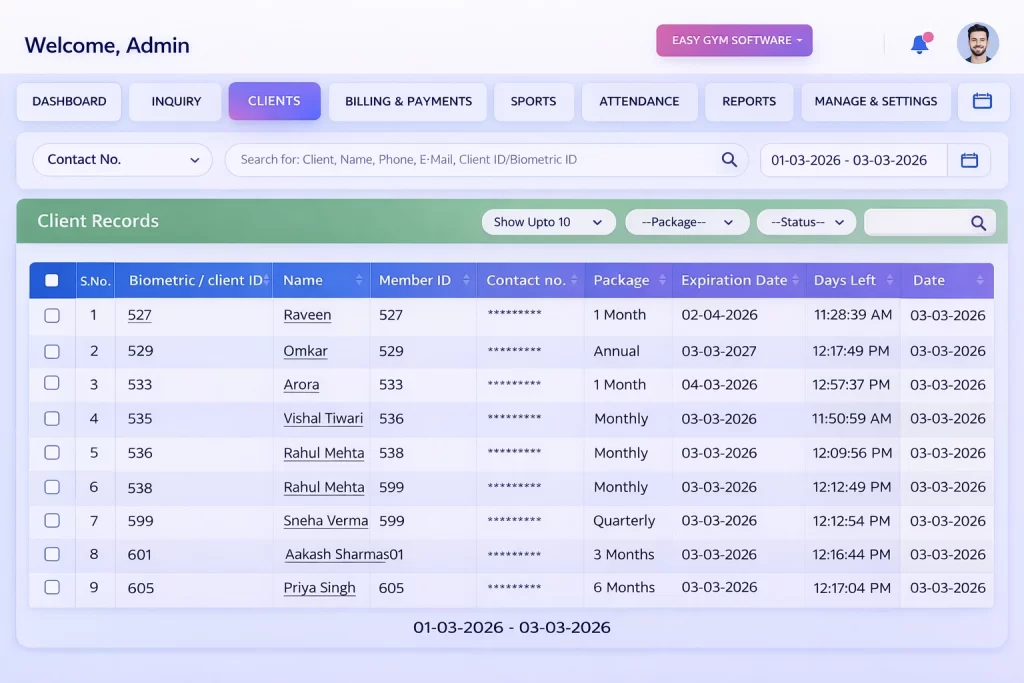1024x683 pixels.
Task: Click into the client search input field
Action: (x=470, y=160)
